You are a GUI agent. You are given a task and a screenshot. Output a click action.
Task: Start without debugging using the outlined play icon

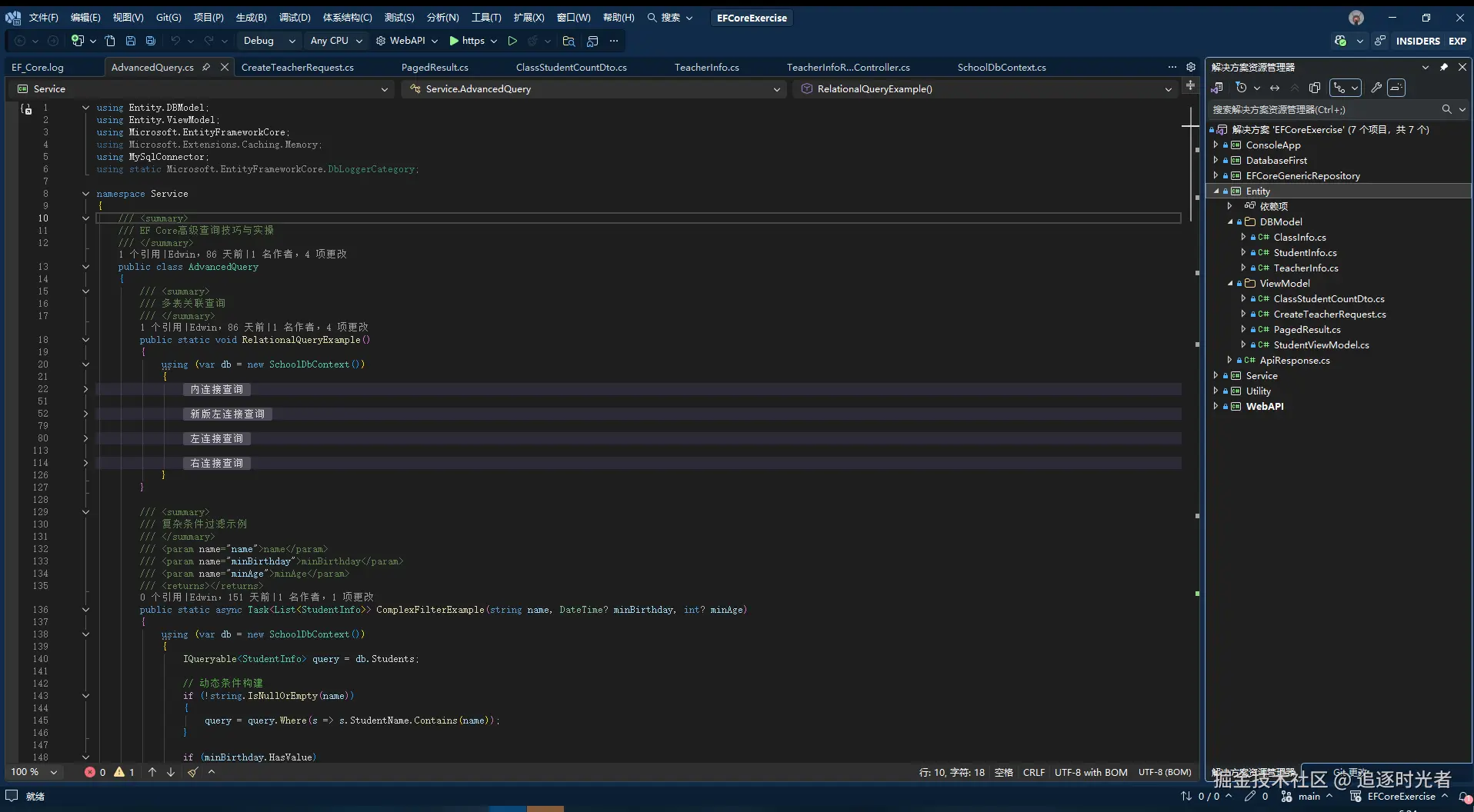click(x=512, y=41)
